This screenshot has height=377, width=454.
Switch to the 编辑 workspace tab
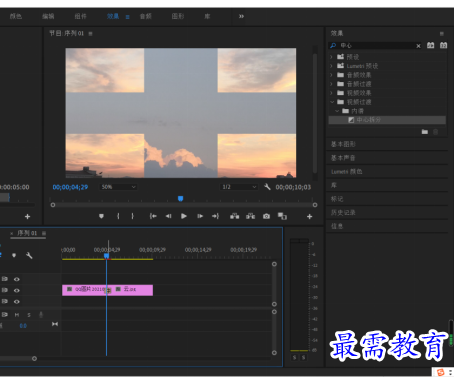(48, 16)
